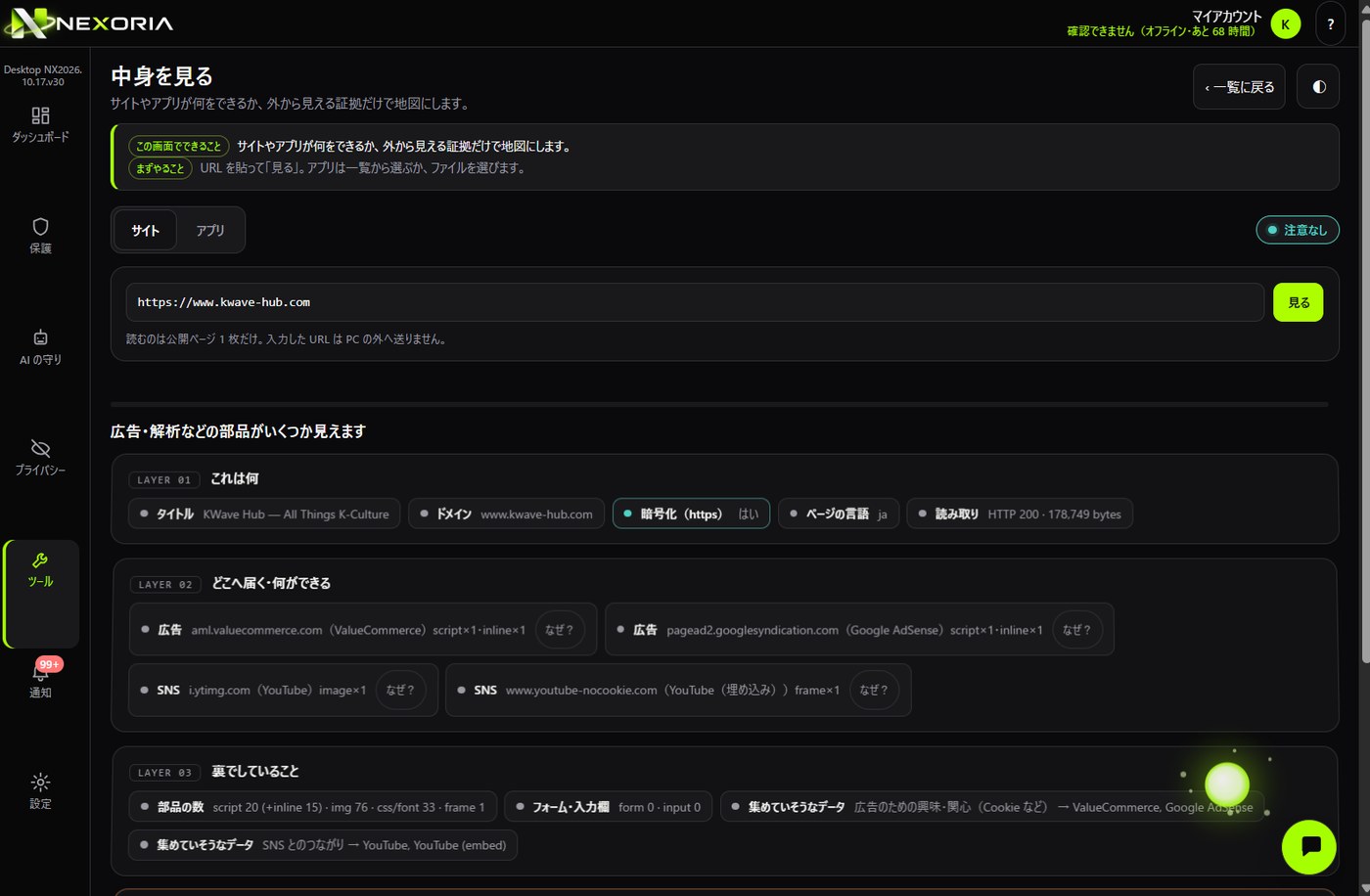The width and height of the screenshot is (1370, 896).
Task: Click なぜ? for ValueCommerce ad
Action: click(x=560, y=630)
